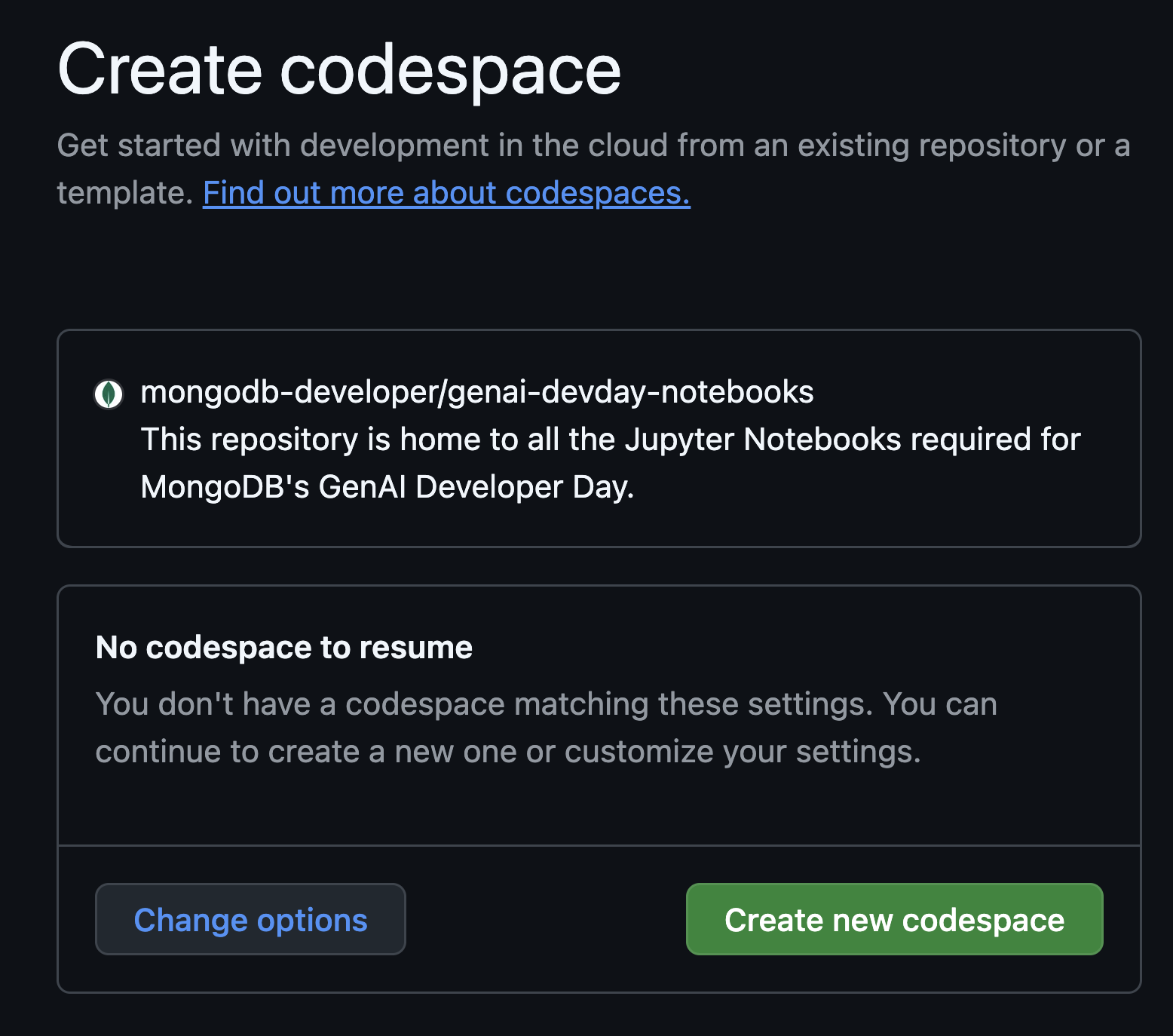This screenshot has width=1173, height=1036.
Task: Click the You don't have a codespace message
Action: [546, 704]
